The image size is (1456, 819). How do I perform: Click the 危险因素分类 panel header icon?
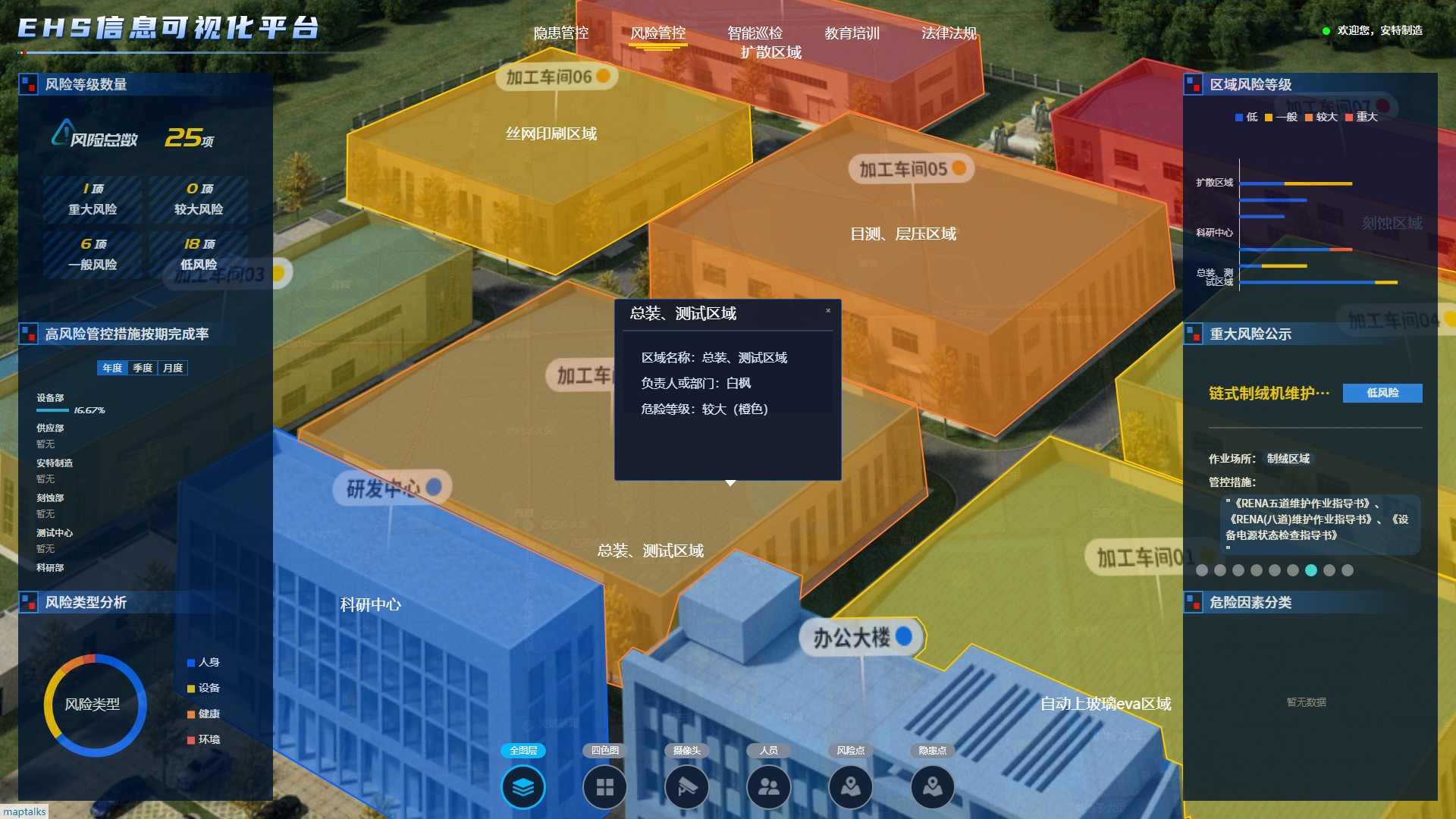[x=1193, y=602]
